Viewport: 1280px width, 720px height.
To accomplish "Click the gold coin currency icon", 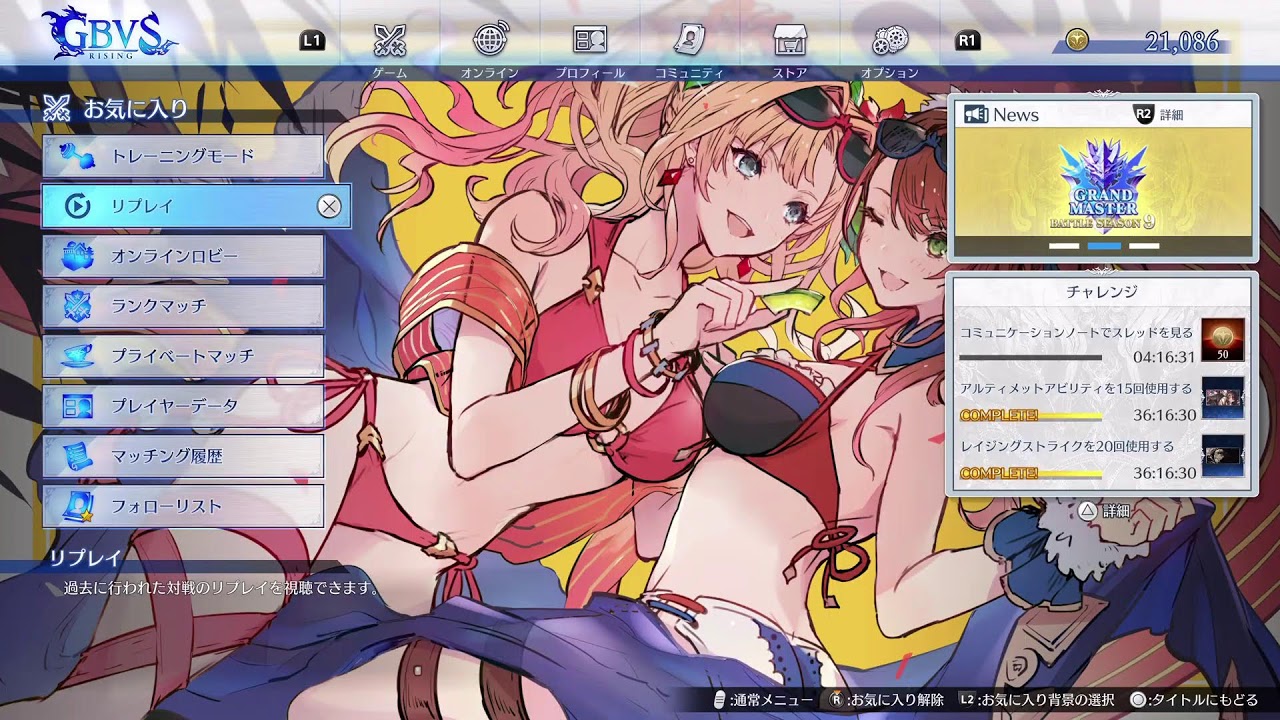I will click(x=1077, y=40).
